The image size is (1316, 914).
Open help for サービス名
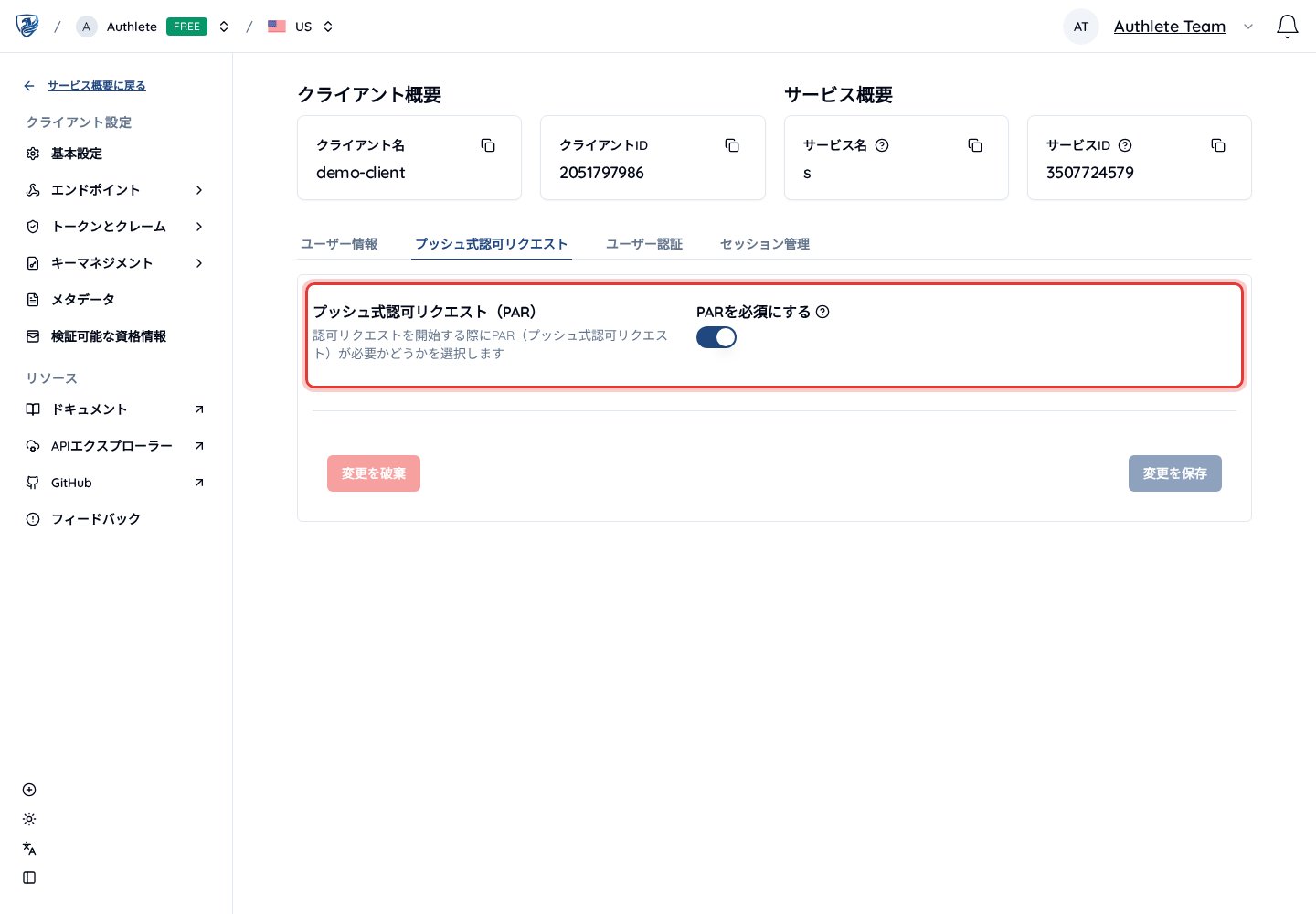882,145
